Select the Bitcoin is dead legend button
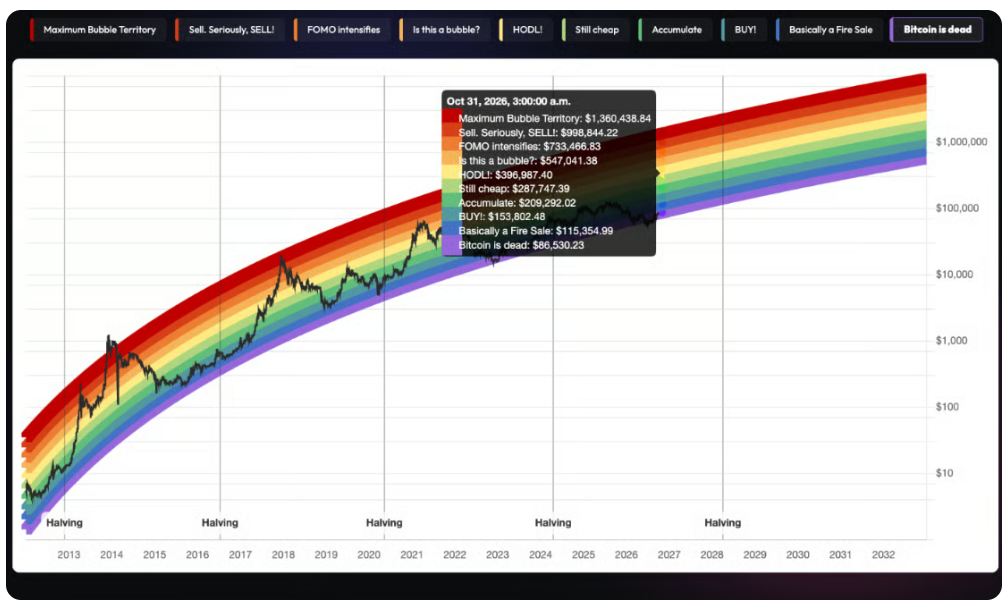The image size is (1008, 608). click(x=936, y=30)
